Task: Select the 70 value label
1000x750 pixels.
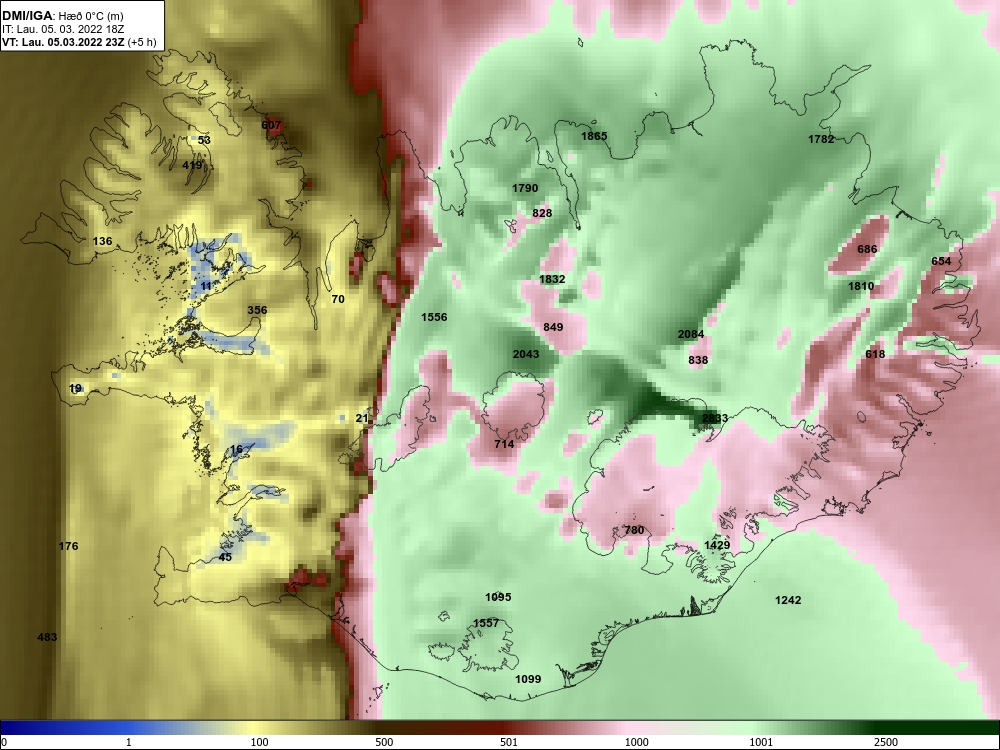Action: 338,299
